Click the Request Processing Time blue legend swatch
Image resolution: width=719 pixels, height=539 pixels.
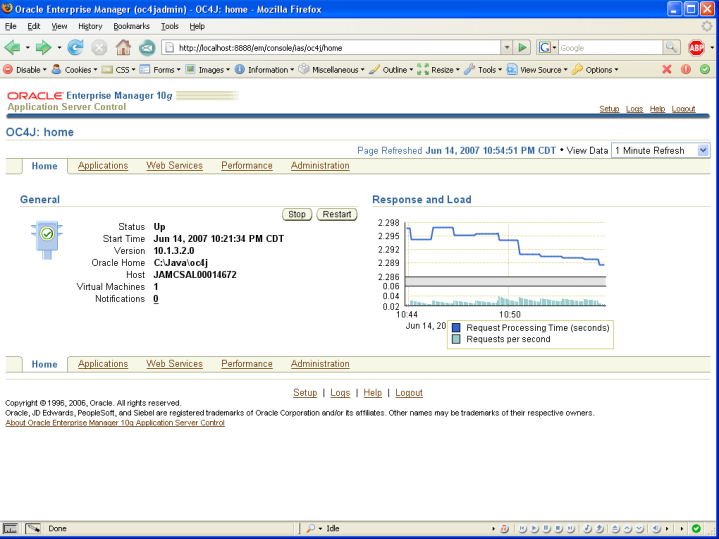click(456, 328)
